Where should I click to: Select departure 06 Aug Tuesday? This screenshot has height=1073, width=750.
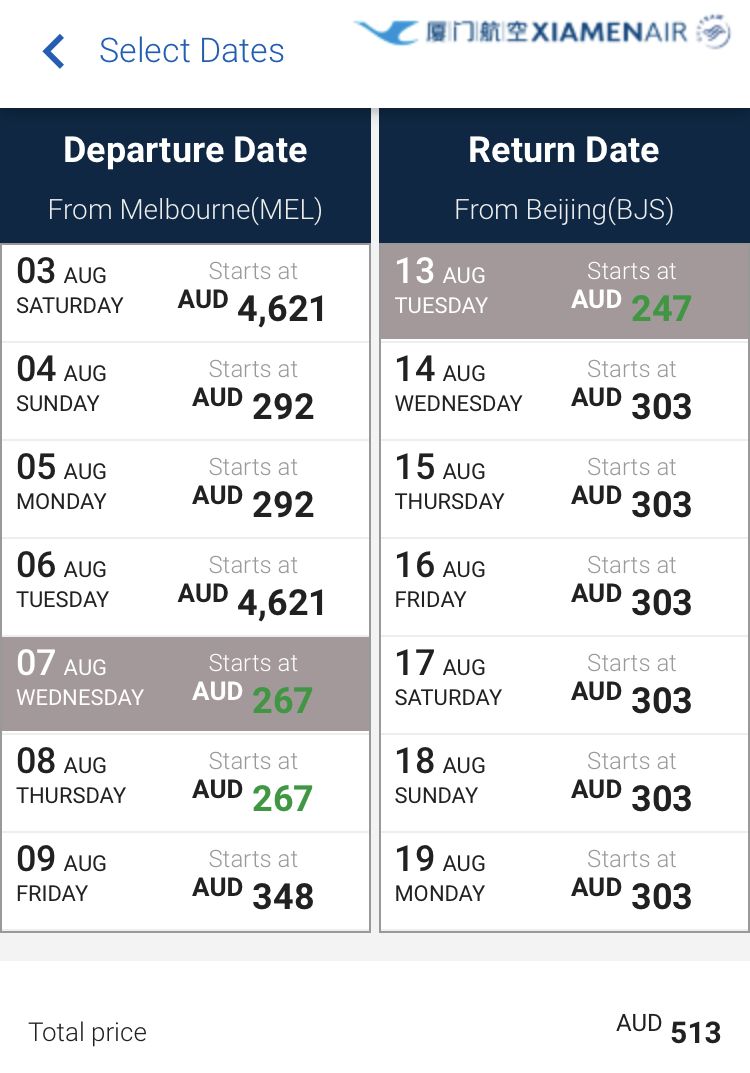(185, 587)
